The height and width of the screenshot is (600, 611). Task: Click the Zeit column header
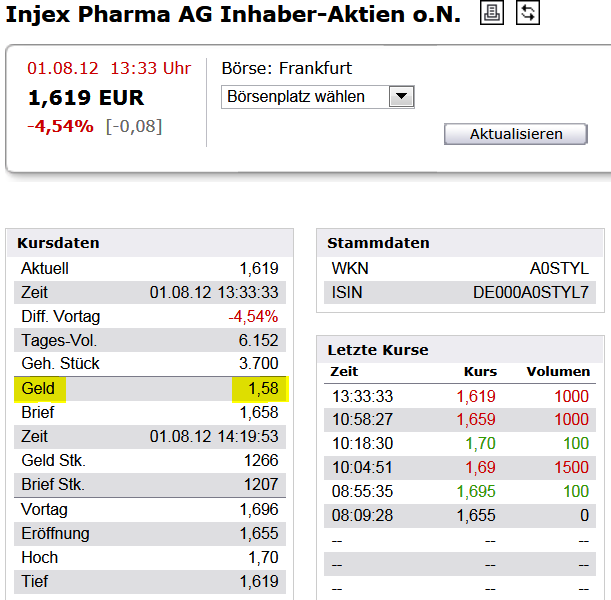tap(344, 371)
